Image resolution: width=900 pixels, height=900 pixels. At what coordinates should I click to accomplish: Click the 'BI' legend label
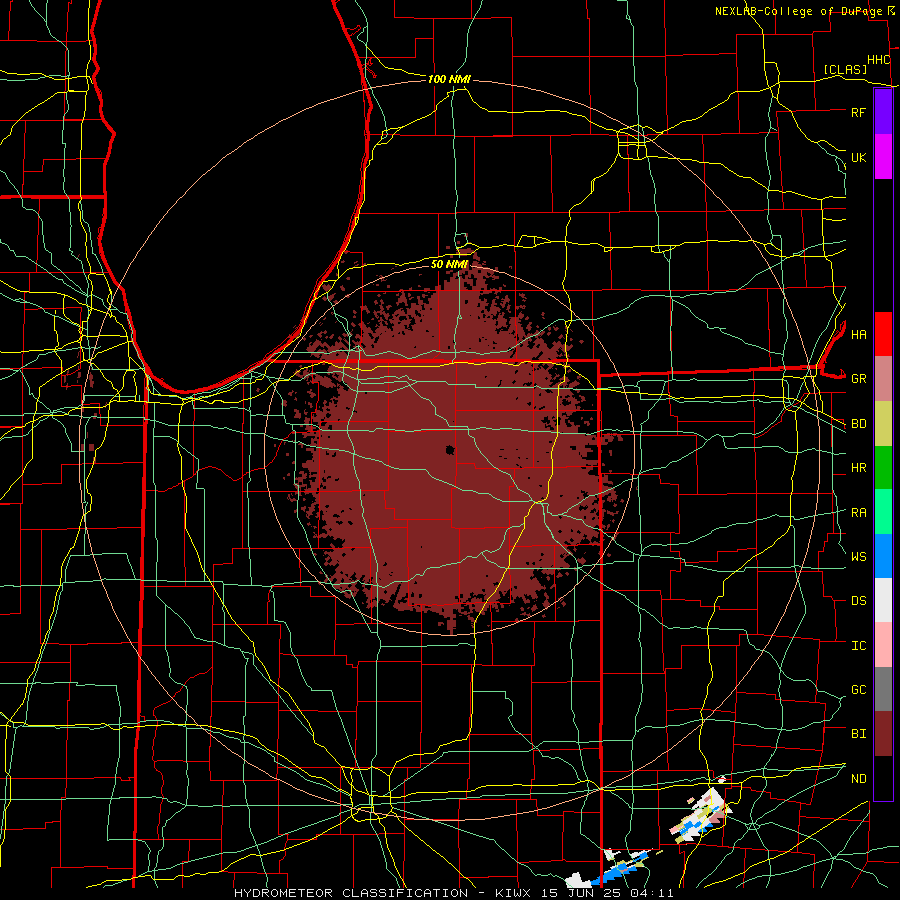point(858,734)
